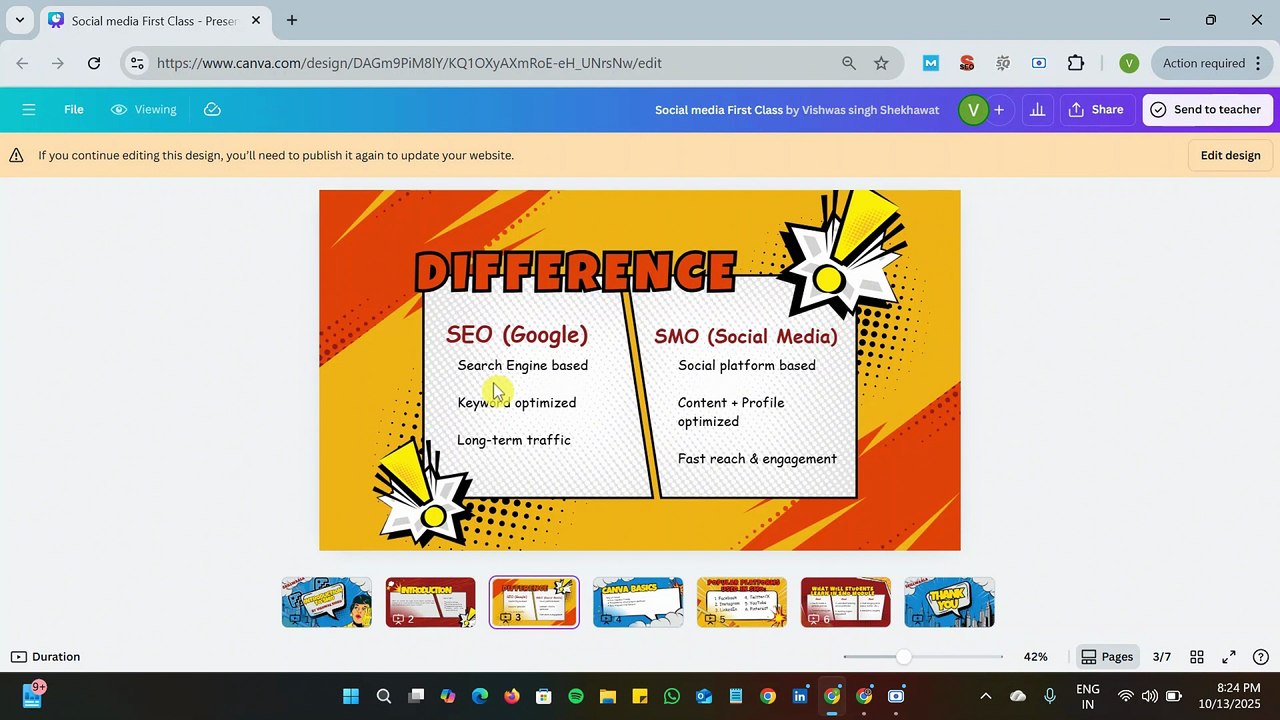The height and width of the screenshot is (720, 1280).
Task: Open a new browser tab
Action: (291, 20)
